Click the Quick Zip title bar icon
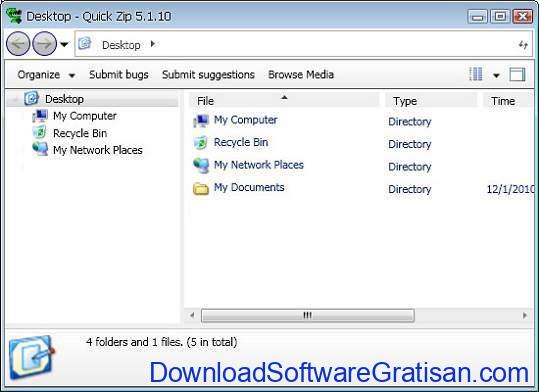 point(14,16)
